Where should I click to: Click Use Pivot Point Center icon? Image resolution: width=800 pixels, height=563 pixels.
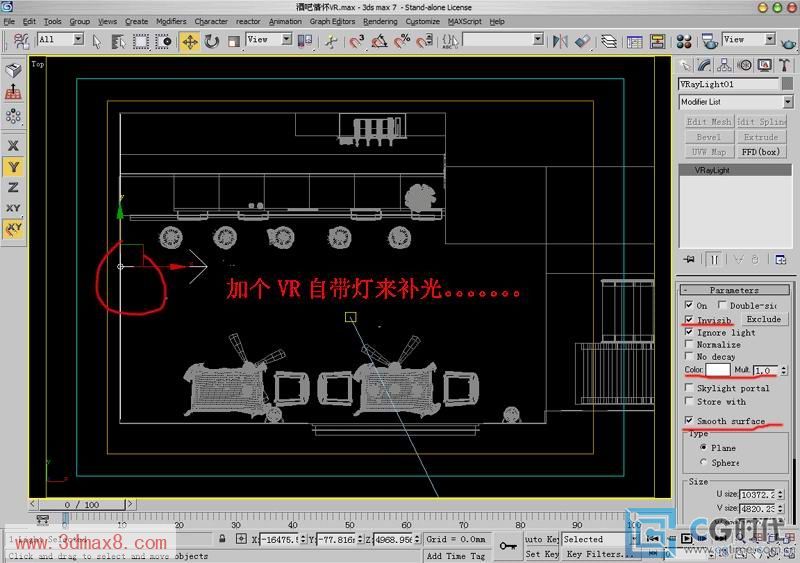[x=305, y=41]
